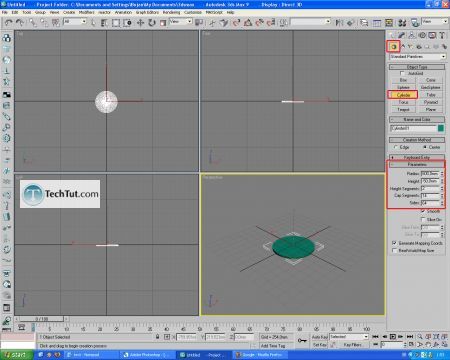Image resolution: width=450 pixels, height=360 pixels.
Task: Expand the Keyboard Entry rollout
Action: click(417, 157)
